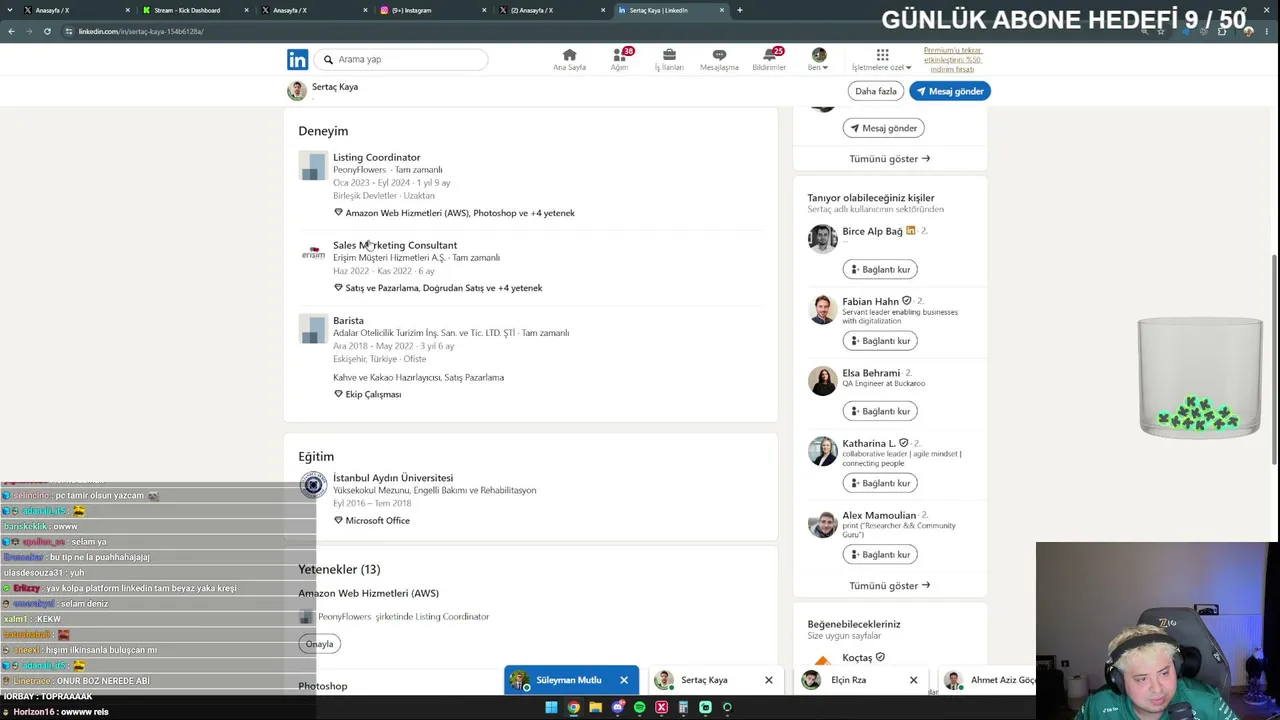Open İş İlanları jobs icon
1280x720 pixels.
tap(669, 59)
